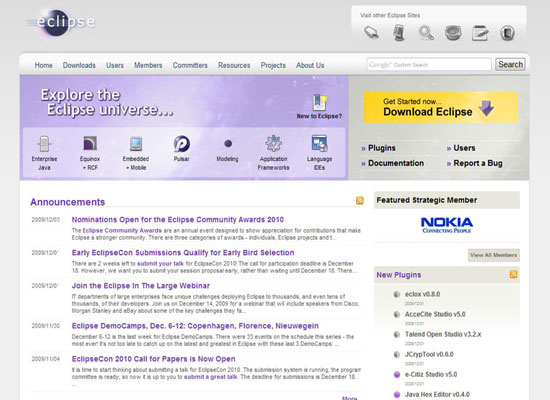Click the Featured Strategic Member heading
Viewport: 550px width, 400px height.
[427, 200]
